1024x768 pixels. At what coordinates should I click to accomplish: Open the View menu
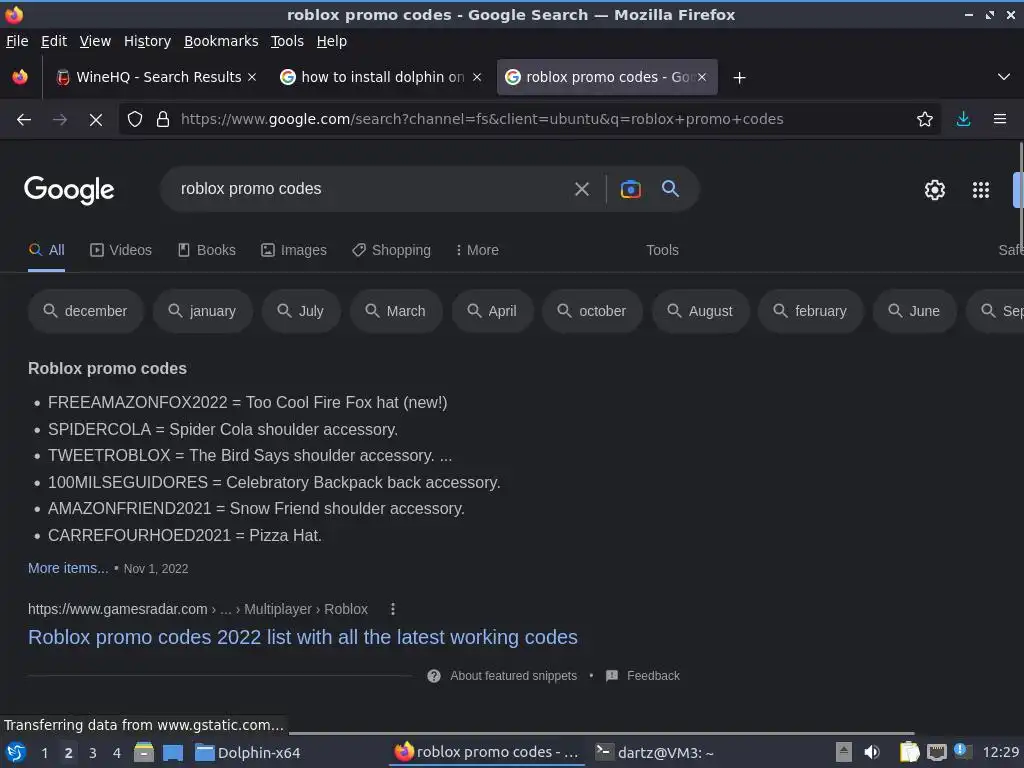pyautogui.click(x=95, y=41)
